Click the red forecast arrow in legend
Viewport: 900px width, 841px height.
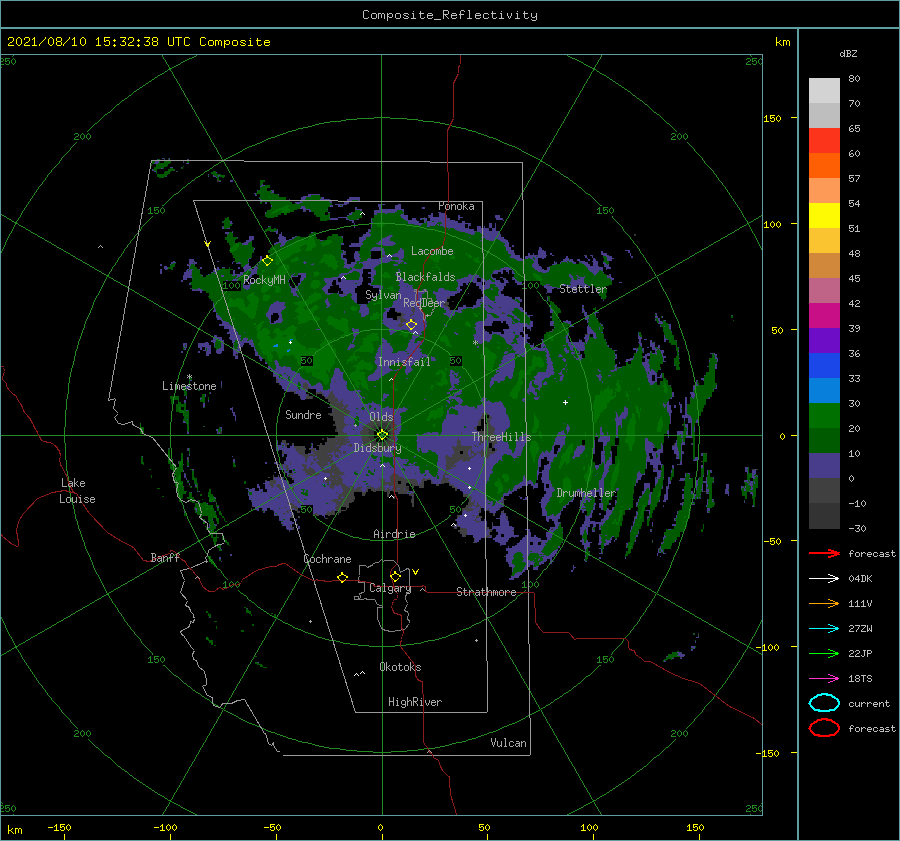click(x=824, y=553)
